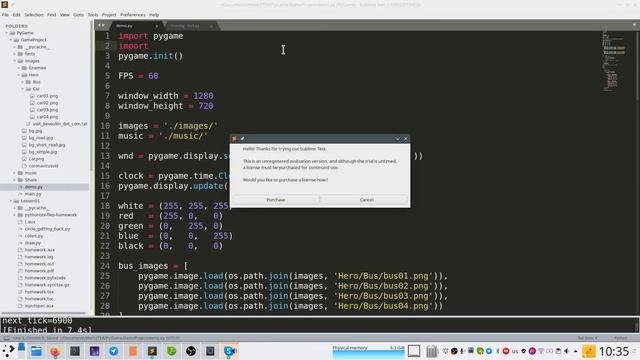Image resolution: width=640 pixels, height=360 pixels.
Task: Open the Selection menu
Action: 33,15
